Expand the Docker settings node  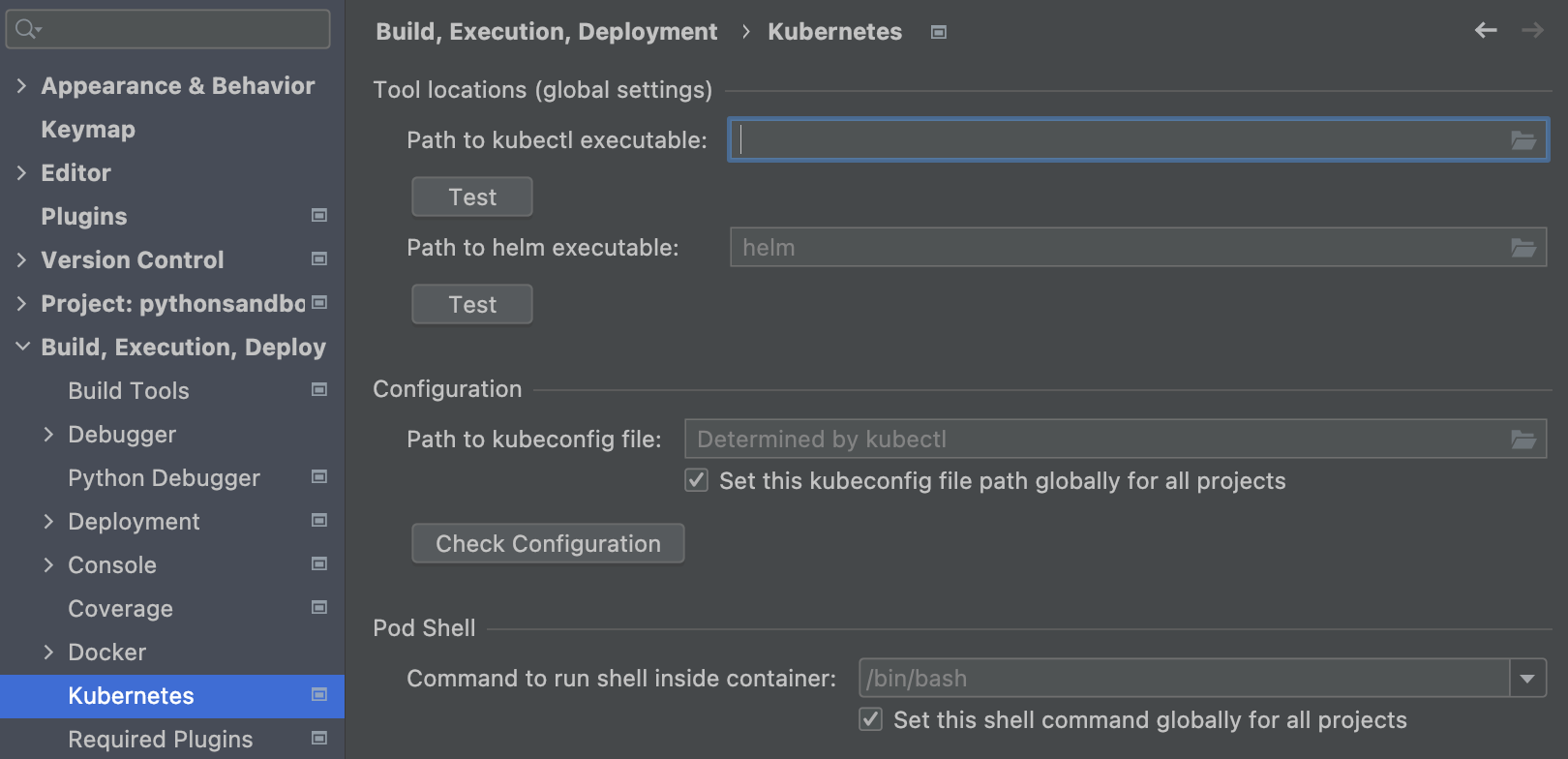point(48,653)
